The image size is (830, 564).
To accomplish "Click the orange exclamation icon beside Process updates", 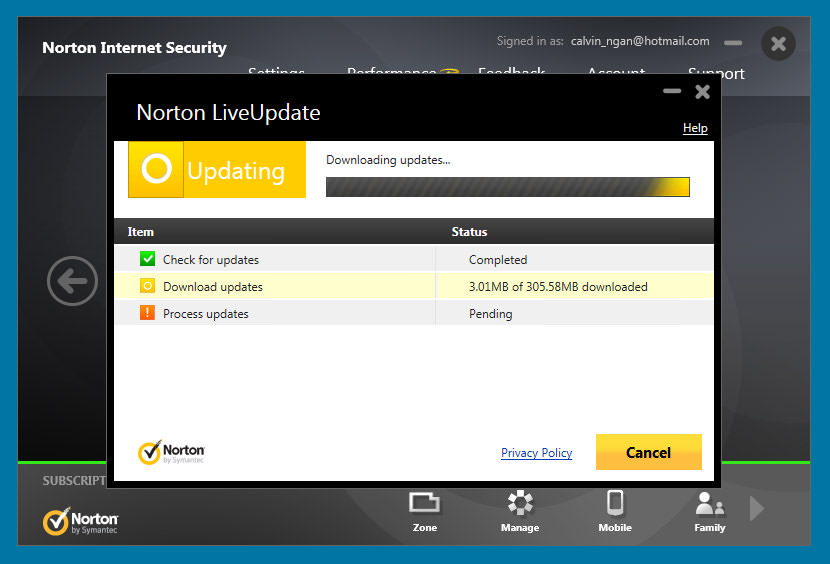I will point(147,313).
